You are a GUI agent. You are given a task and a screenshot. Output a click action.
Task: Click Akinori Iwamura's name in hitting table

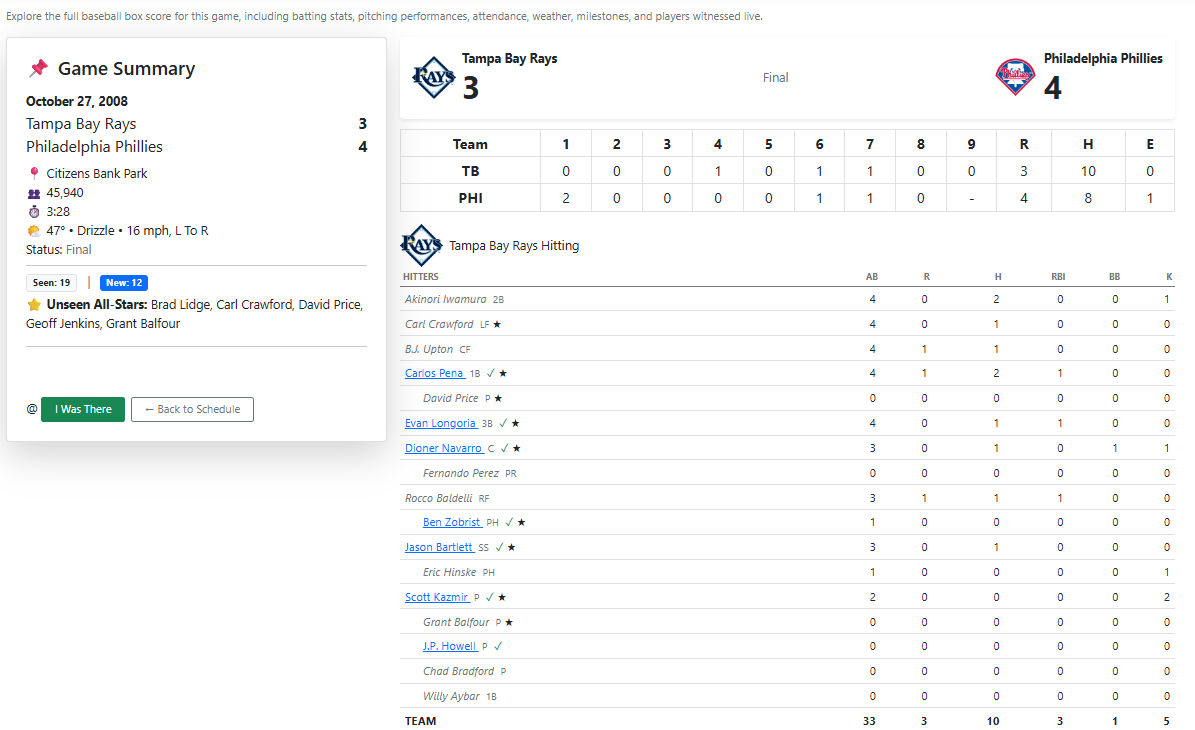click(x=445, y=299)
